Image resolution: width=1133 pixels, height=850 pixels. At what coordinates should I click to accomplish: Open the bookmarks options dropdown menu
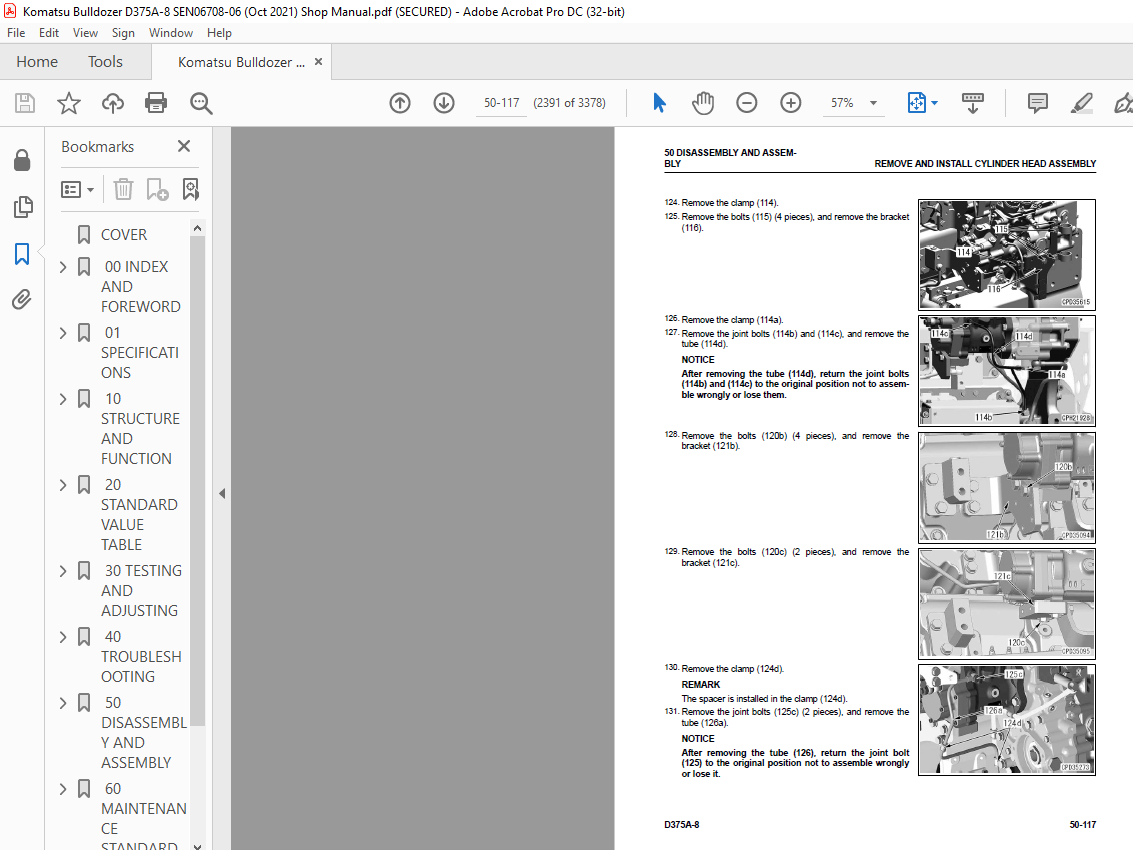click(77, 189)
